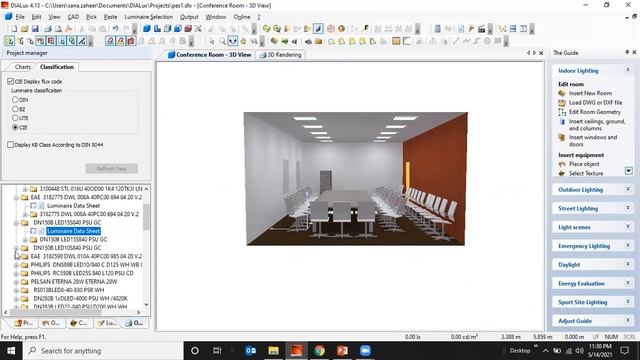Click the blue cube 3D view icon
Screen dimensions: 640x360
click(x=147, y=29)
